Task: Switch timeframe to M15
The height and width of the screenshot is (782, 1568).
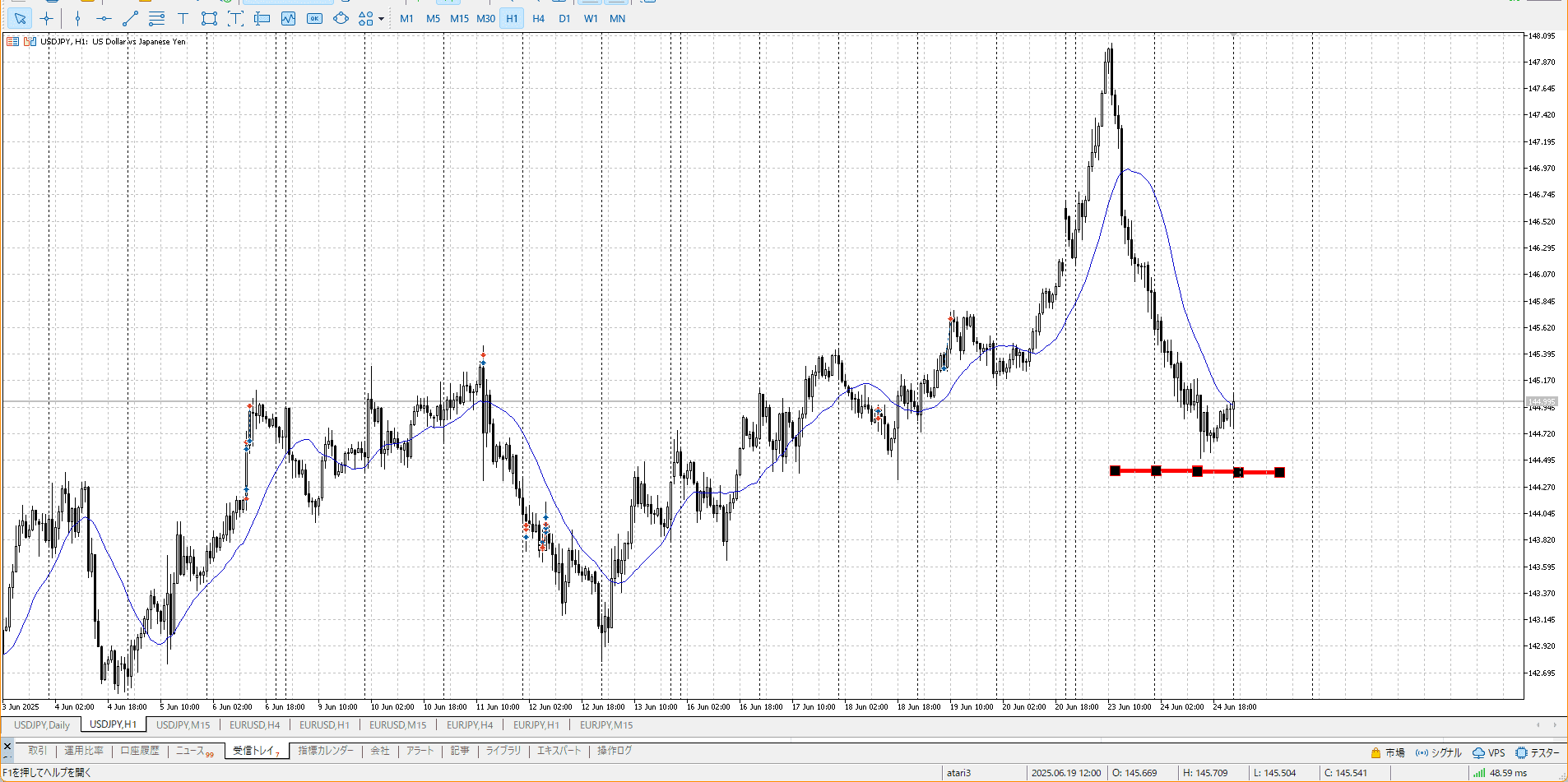Action: 459,18
